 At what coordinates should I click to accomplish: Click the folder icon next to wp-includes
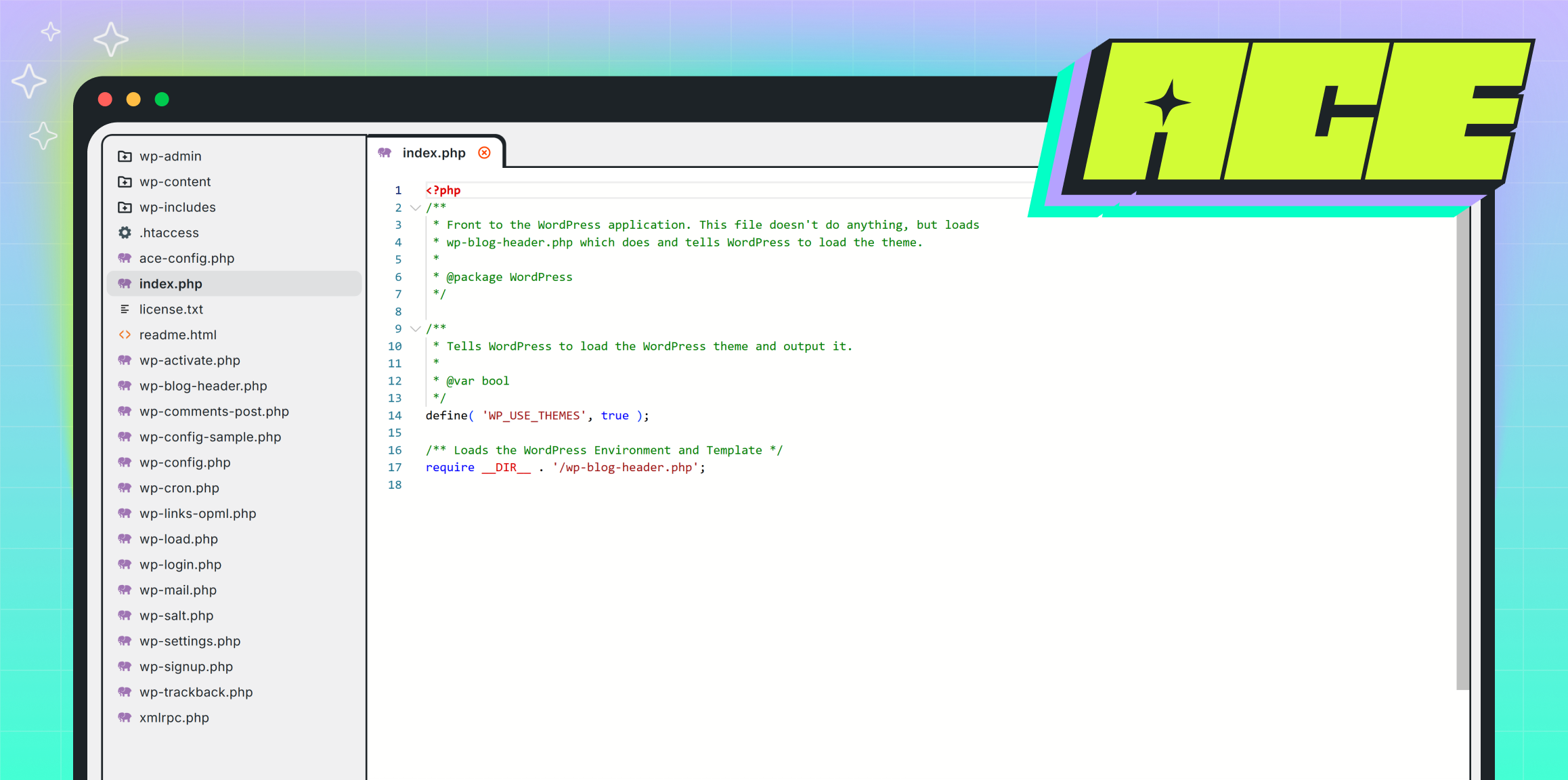125,207
